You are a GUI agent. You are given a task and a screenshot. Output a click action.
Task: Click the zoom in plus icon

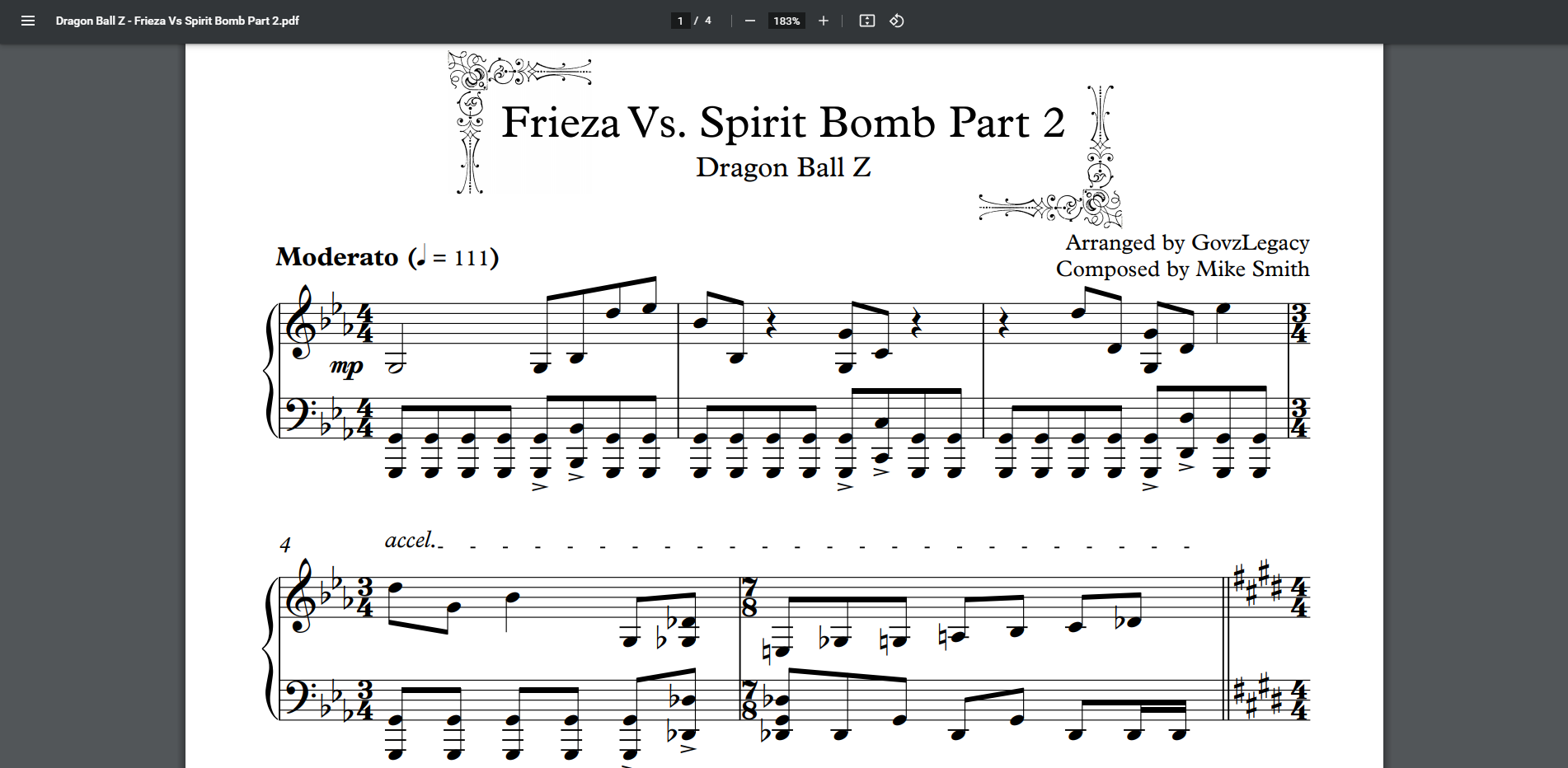click(823, 21)
